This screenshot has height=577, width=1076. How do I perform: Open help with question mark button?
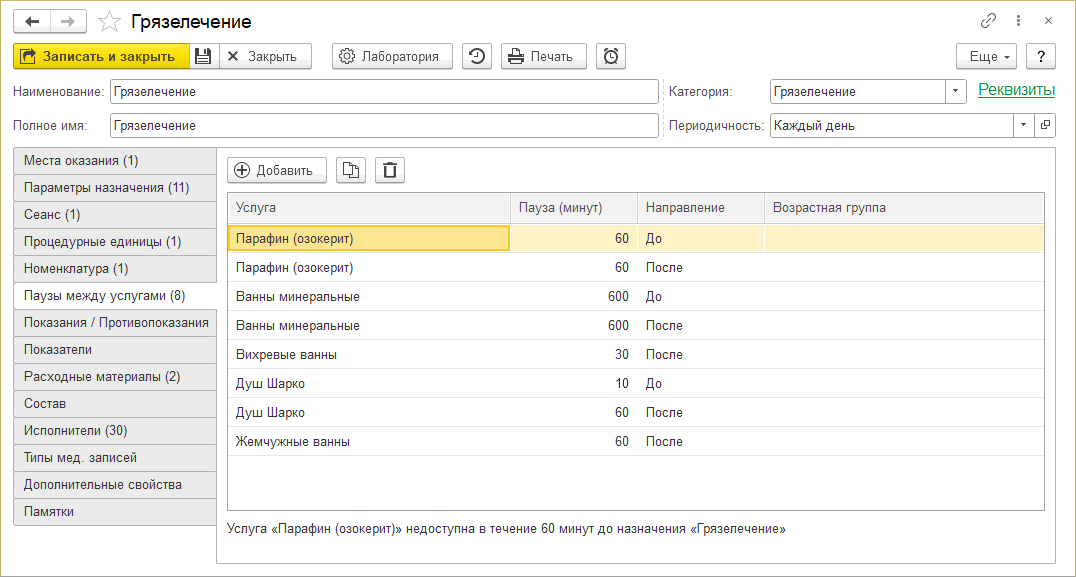1041,56
